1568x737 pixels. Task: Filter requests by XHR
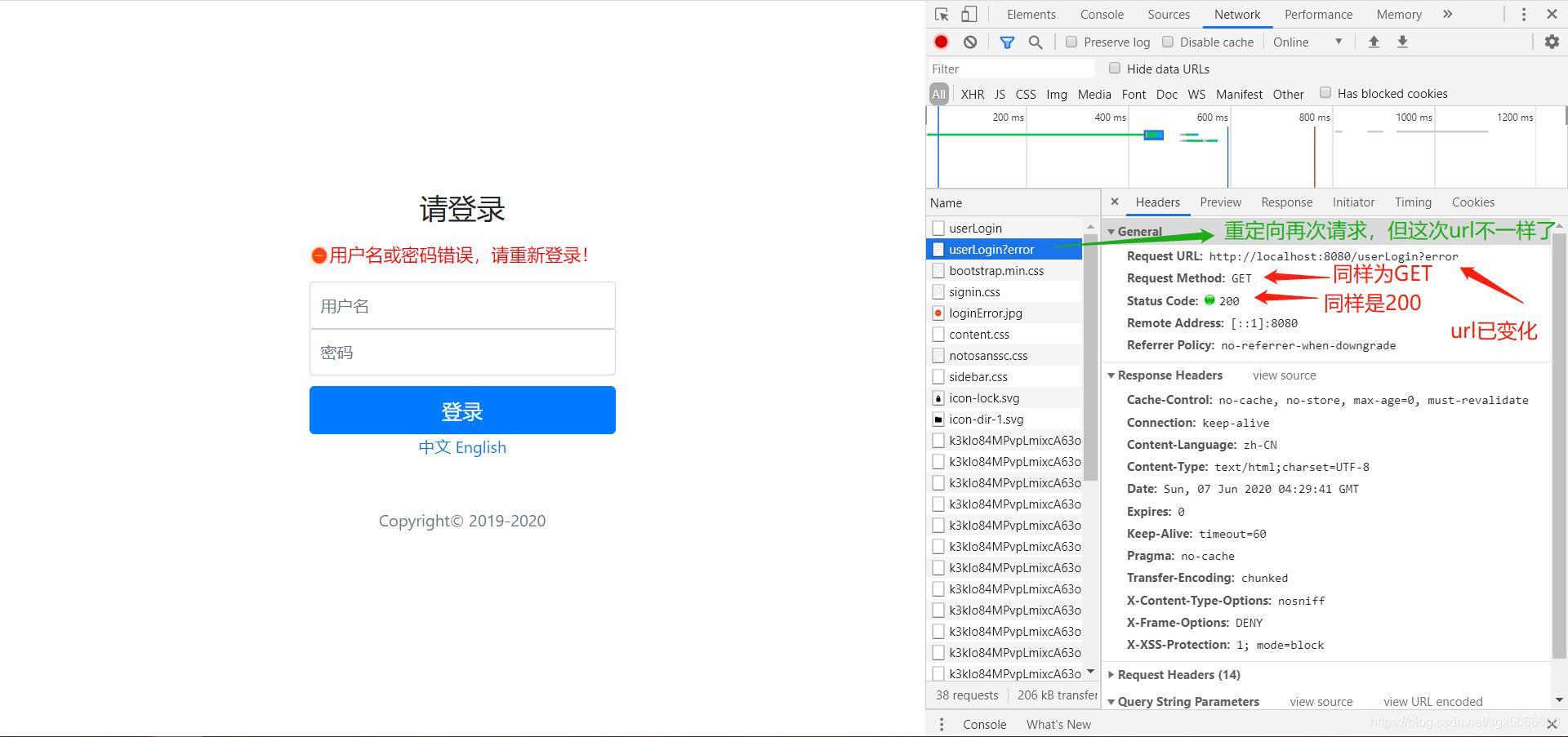973,94
